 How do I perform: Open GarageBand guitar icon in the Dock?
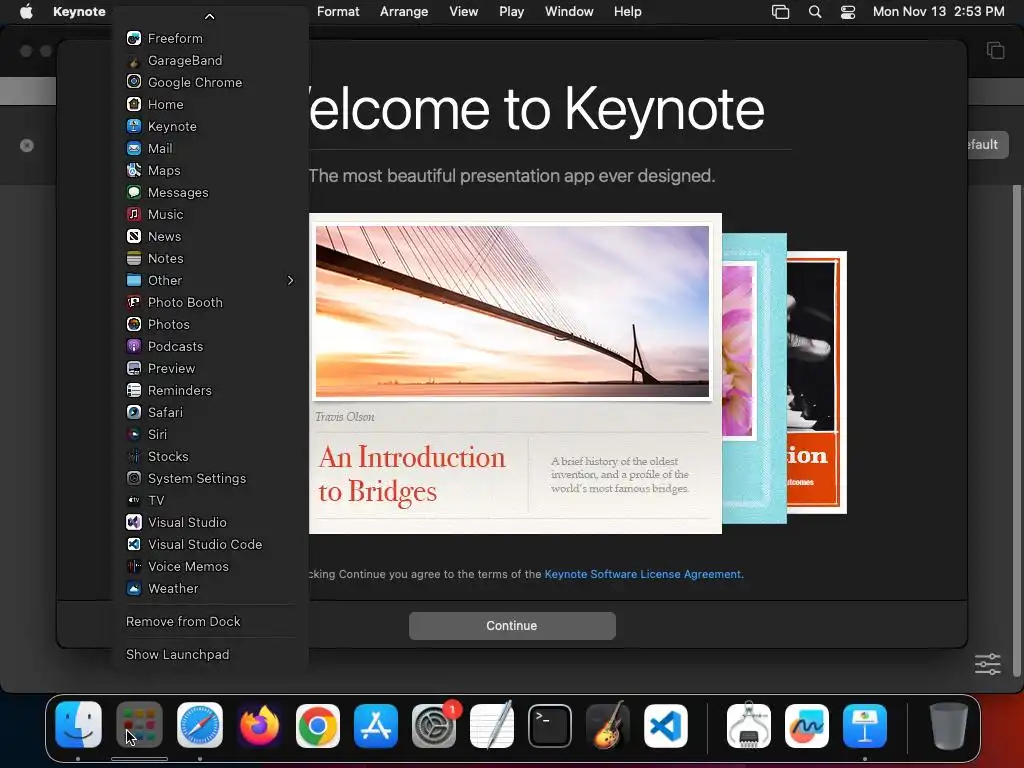point(608,725)
